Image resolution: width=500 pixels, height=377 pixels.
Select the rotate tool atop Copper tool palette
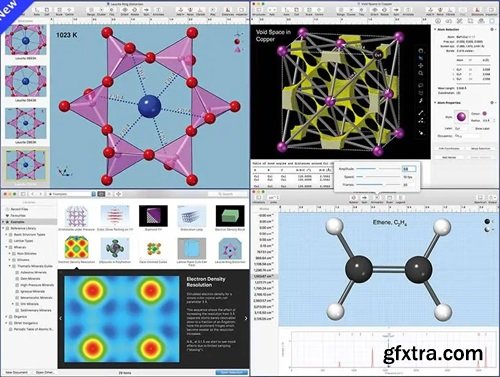pos(421,51)
